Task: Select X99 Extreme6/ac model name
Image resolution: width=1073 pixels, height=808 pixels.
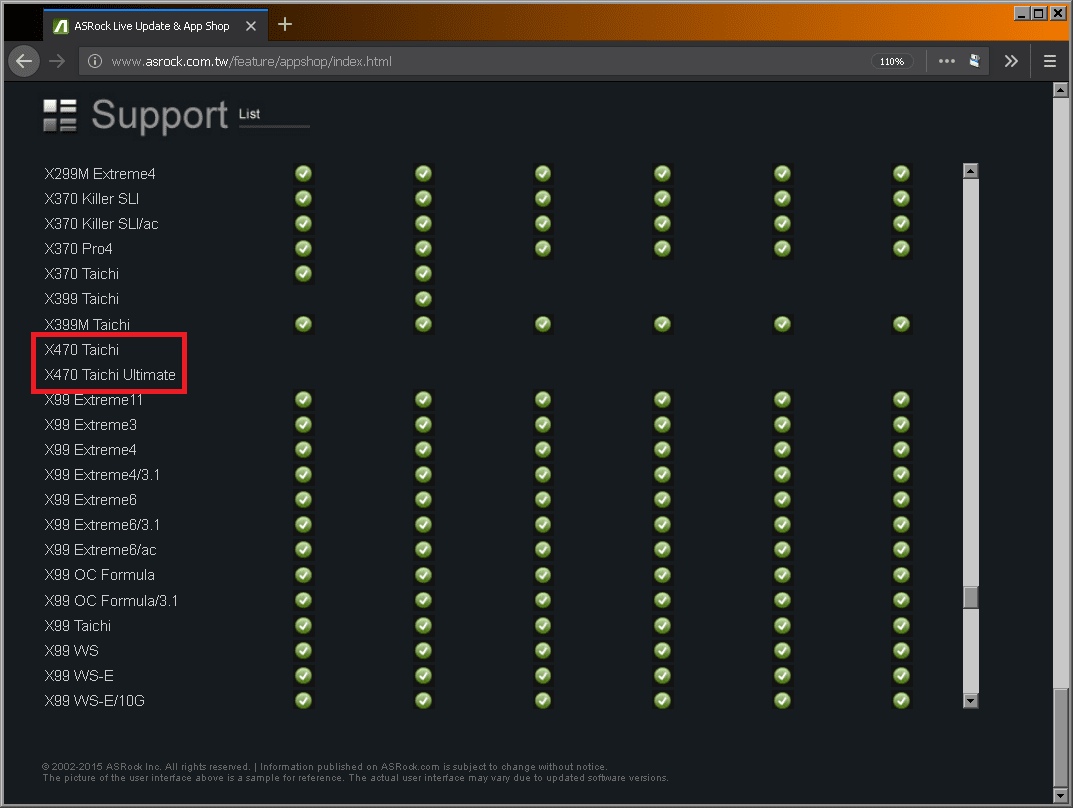Action: (x=101, y=550)
